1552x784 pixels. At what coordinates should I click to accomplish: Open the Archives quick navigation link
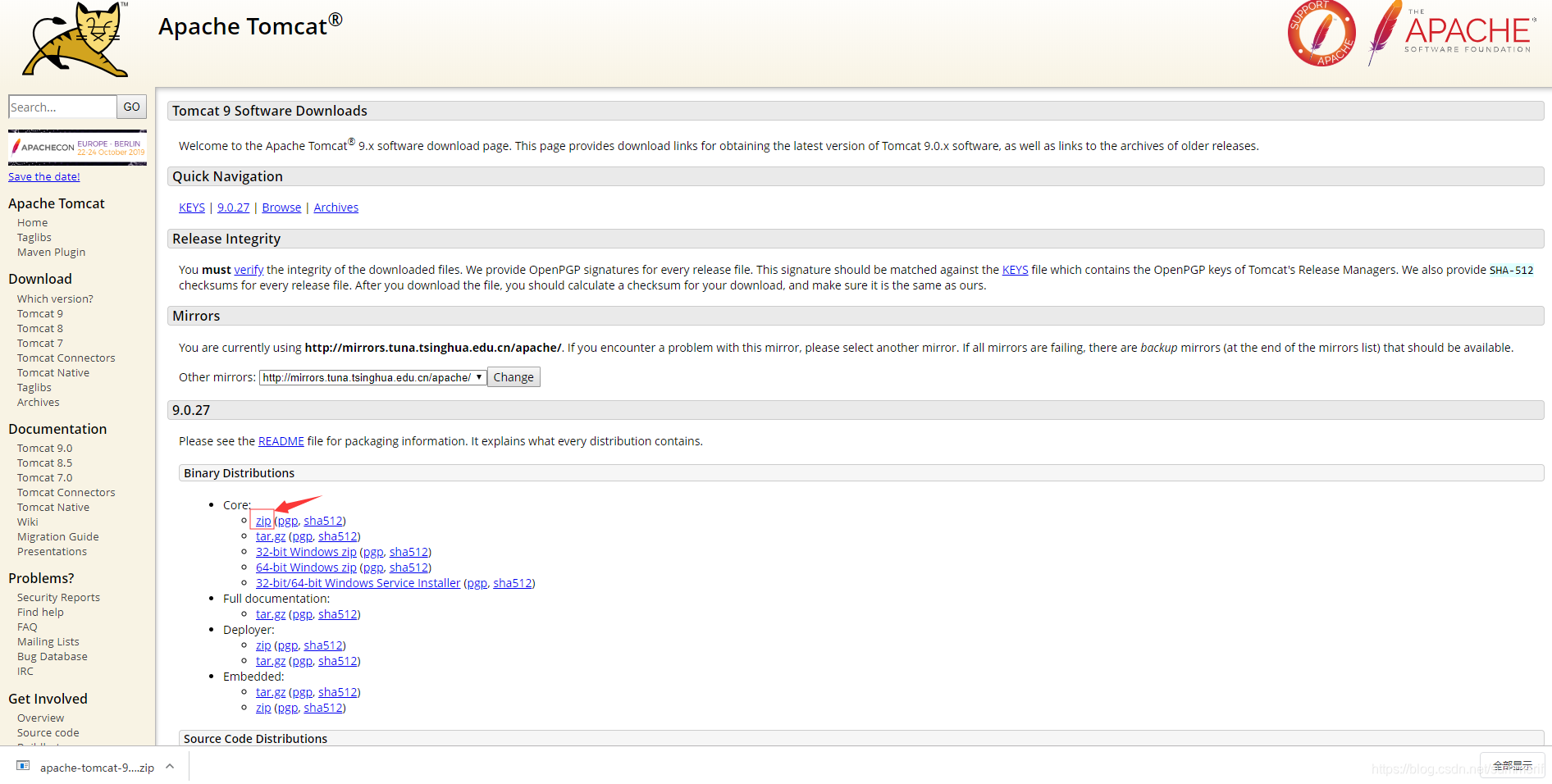(336, 207)
